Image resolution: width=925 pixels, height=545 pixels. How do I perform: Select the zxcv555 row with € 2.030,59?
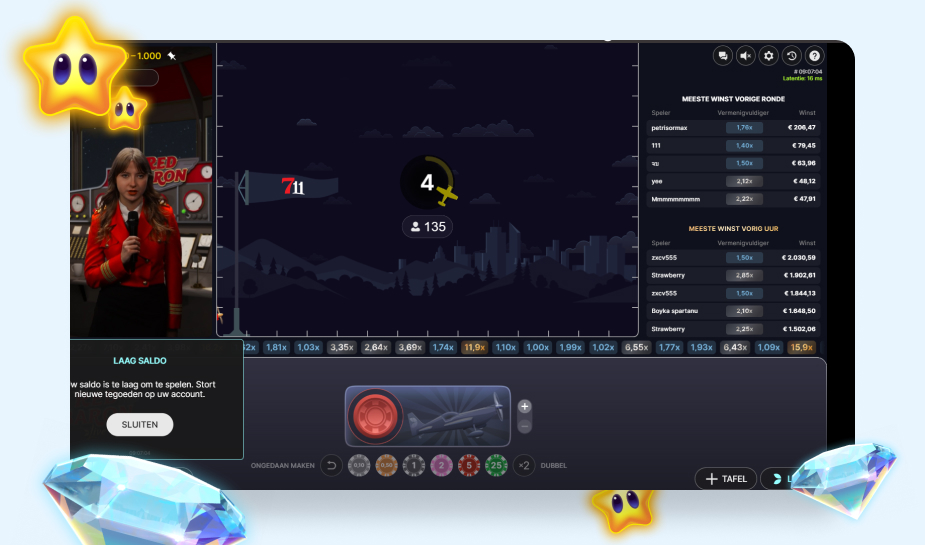(x=733, y=258)
